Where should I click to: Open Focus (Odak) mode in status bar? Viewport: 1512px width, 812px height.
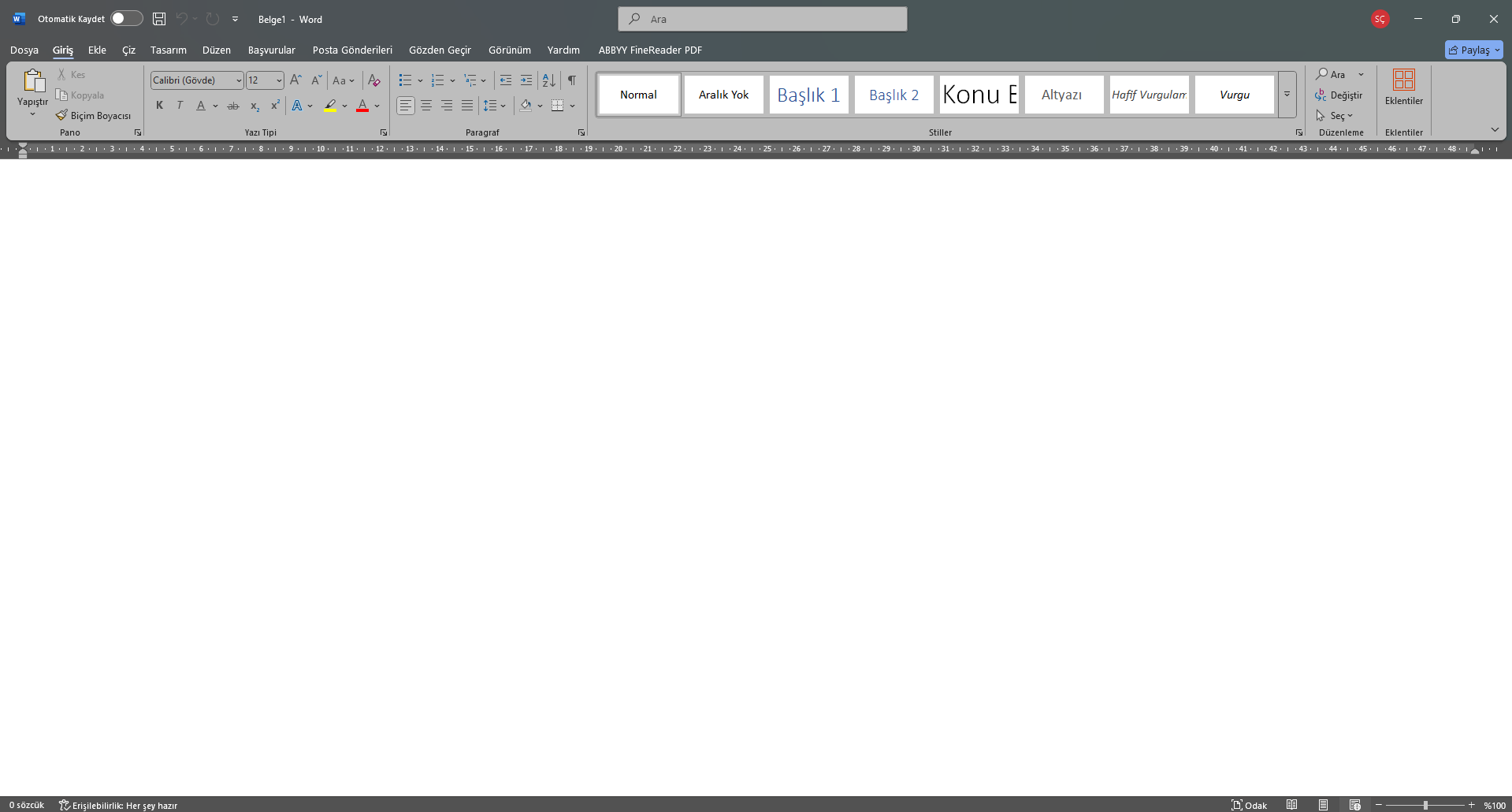point(1250,805)
